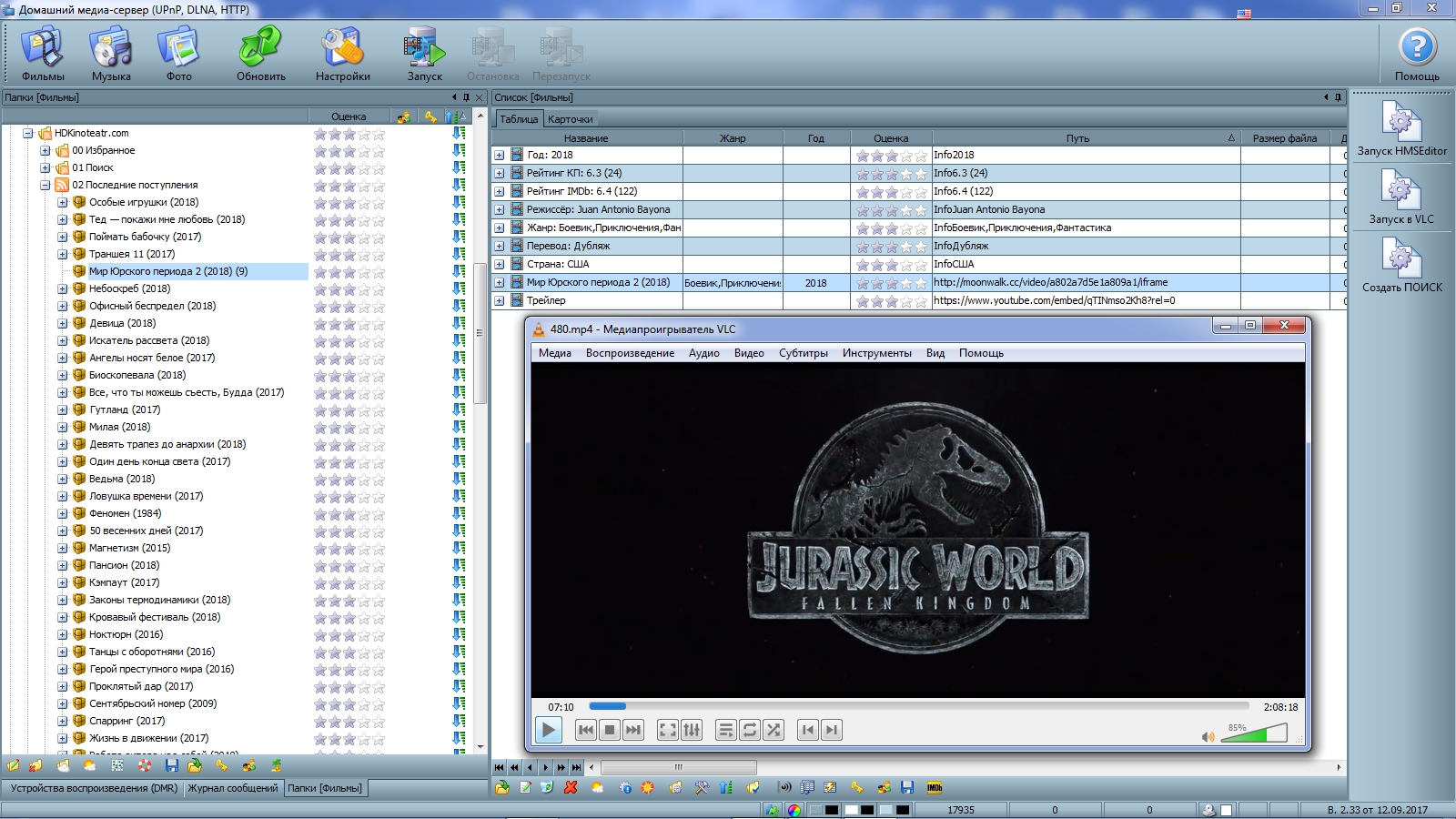Toggle VLC shuffle random button

click(x=773, y=730)
